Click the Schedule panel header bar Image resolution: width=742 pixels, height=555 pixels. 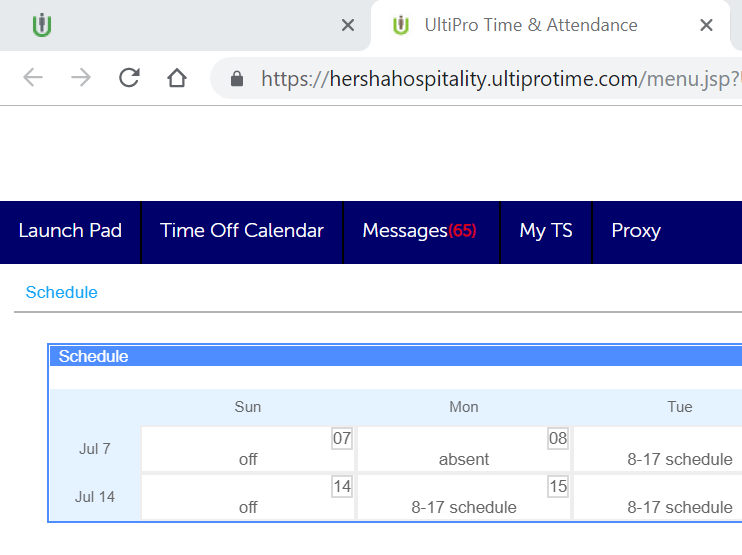point(396,356)
